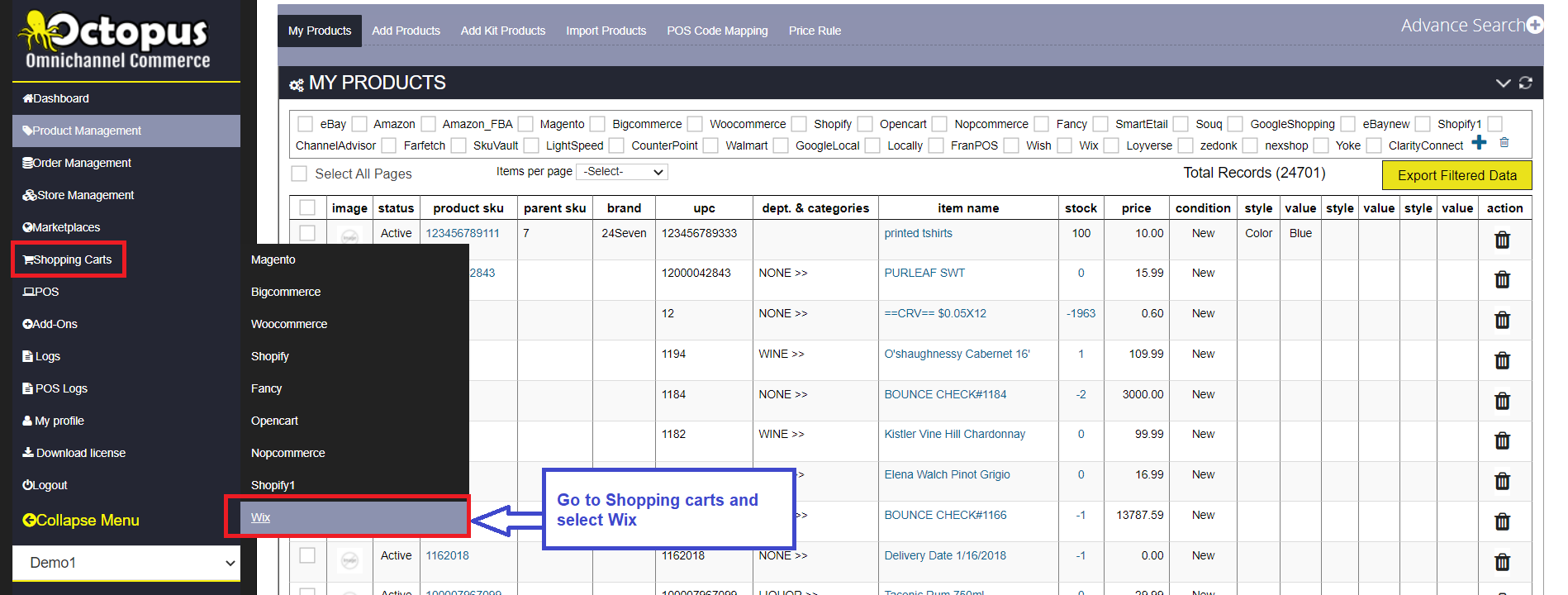Enable the Magento filter checkbox
Viewport: 1568px width, 595px height.
point(525,124)
